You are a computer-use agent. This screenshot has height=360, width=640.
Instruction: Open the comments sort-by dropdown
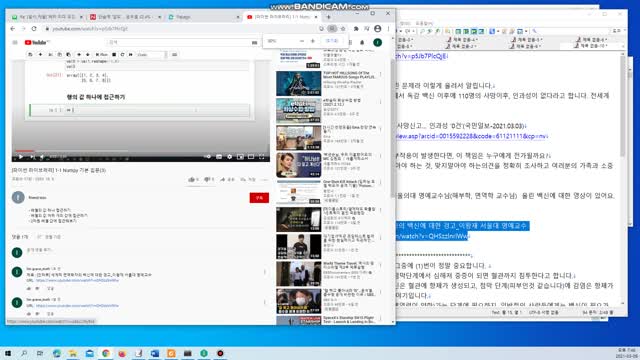49,237
